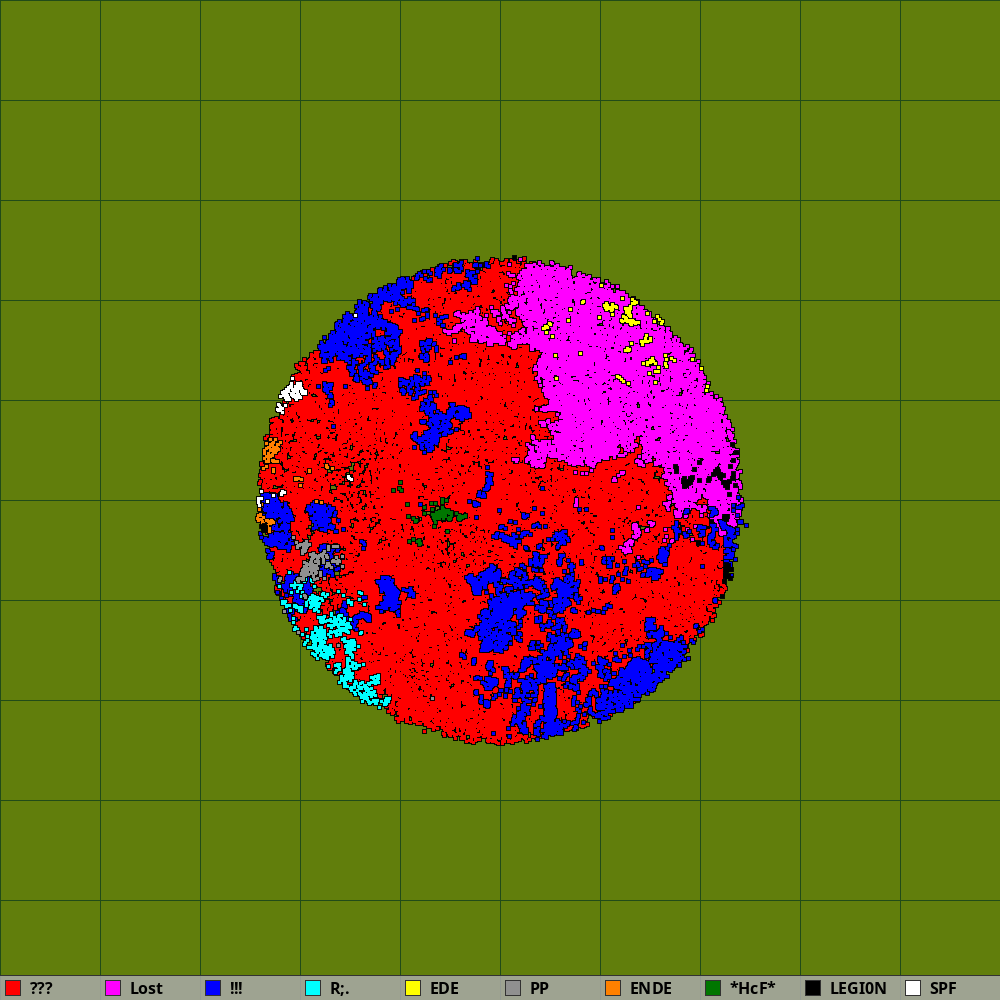Select the '???' legend label
Screen dimensions: 1000x1000
click(41, 988)
